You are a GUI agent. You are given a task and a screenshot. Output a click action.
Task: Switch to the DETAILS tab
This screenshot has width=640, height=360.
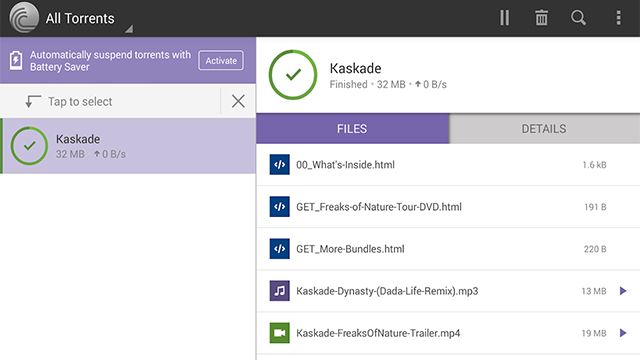(x=544, y=129)
